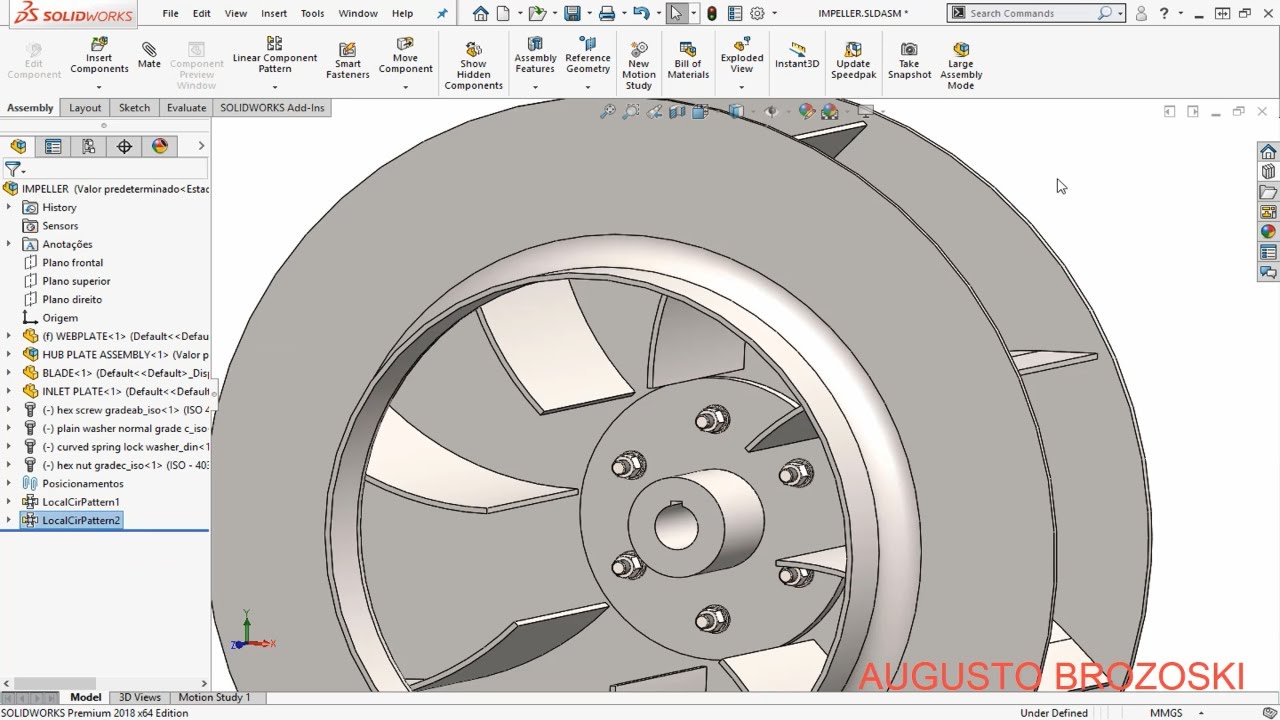1280x720 pixels.
Task: Click Show Hidden Components
Action: pos(474,66)
